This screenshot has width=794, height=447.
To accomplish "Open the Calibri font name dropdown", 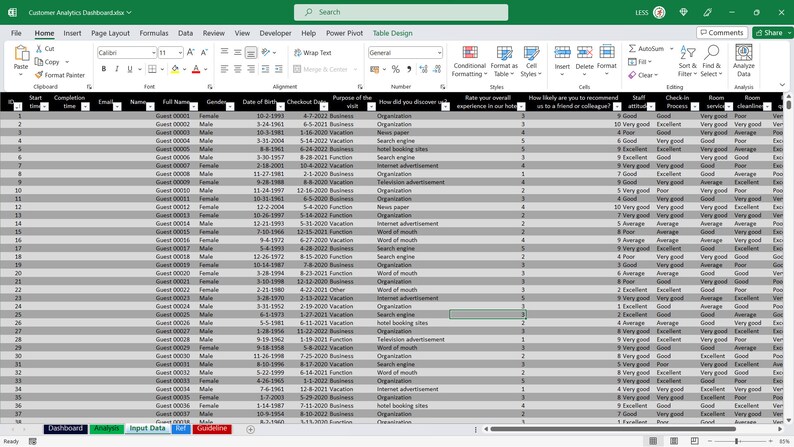I will (x=153, y=53).
